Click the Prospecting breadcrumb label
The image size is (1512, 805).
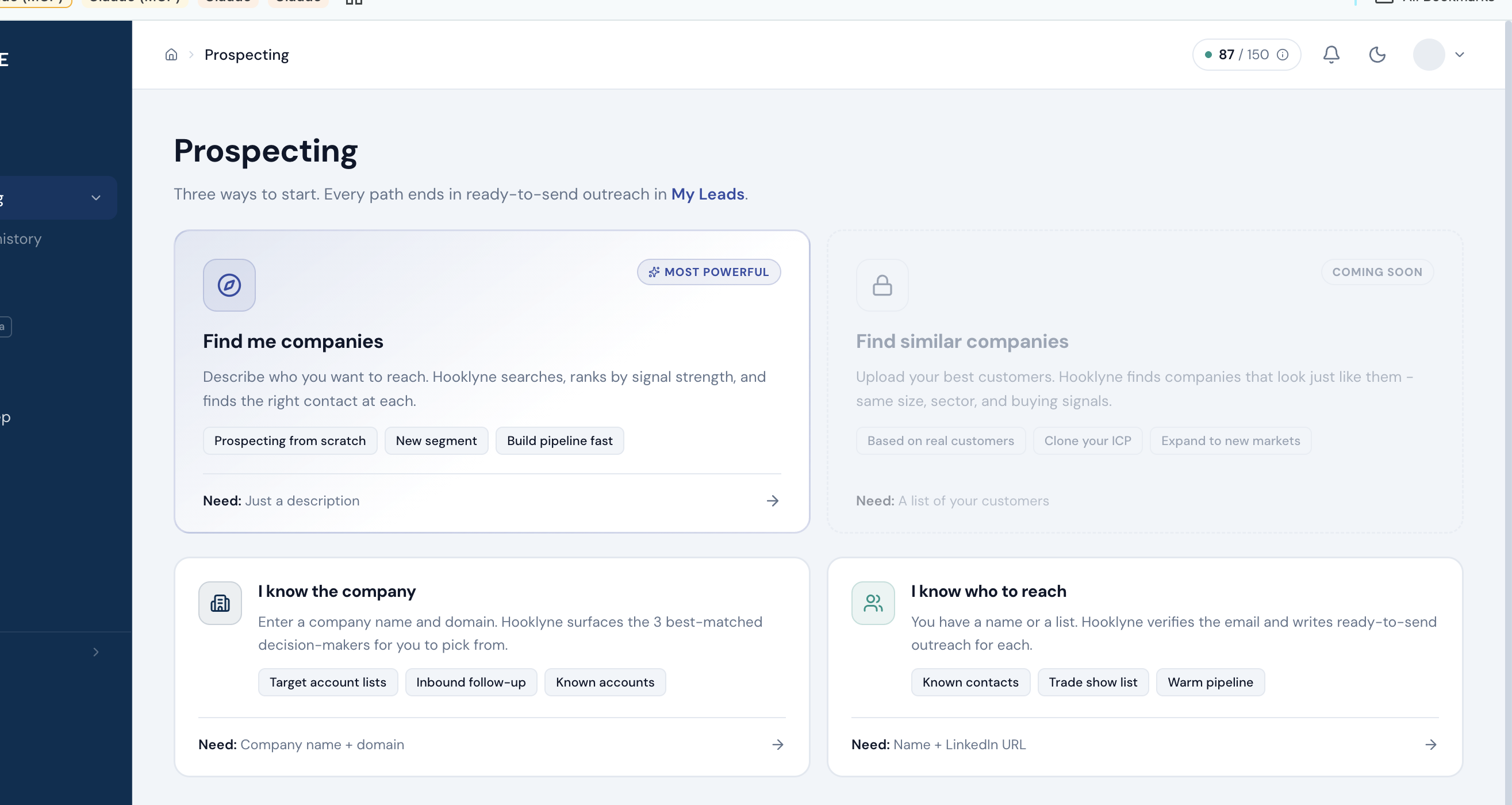(x=247, y=55)
